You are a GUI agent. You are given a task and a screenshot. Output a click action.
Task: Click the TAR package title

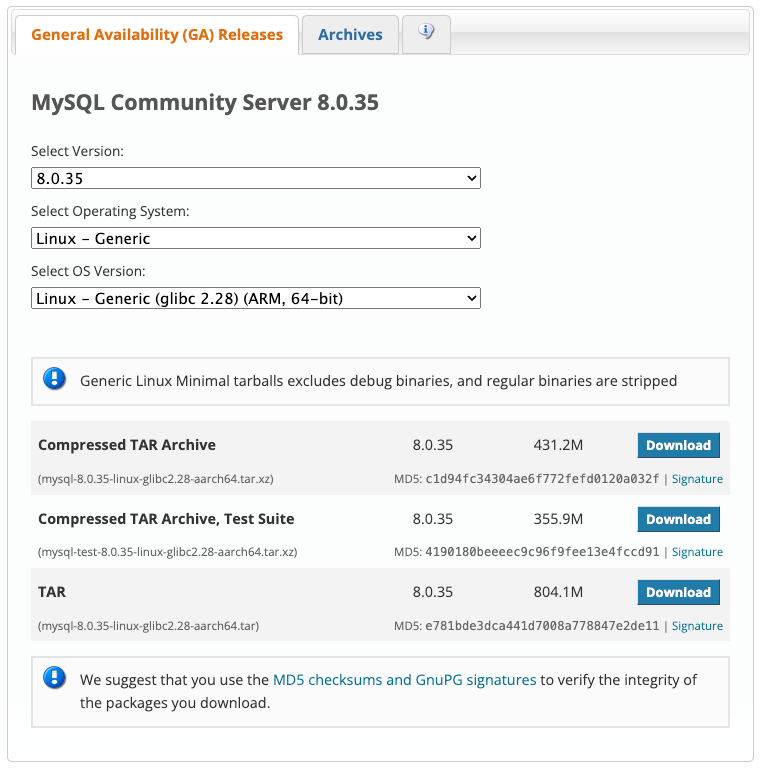[52, 592]
